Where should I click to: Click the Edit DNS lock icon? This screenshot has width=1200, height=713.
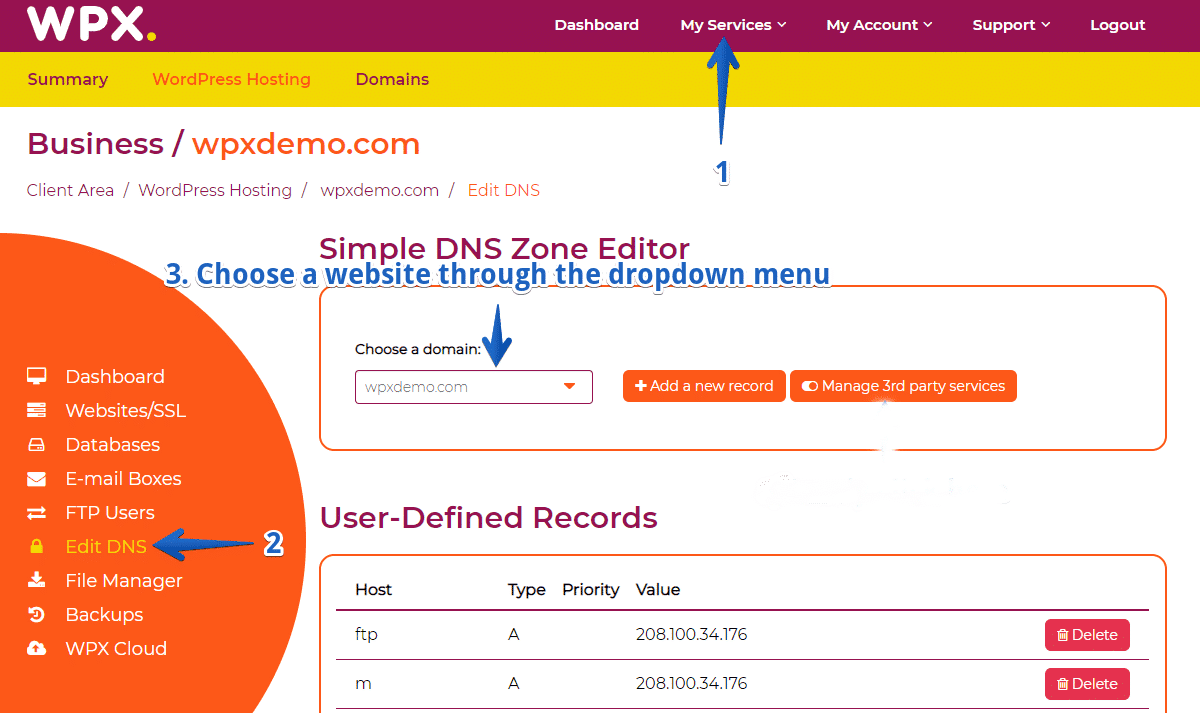[x=37, y=547]
